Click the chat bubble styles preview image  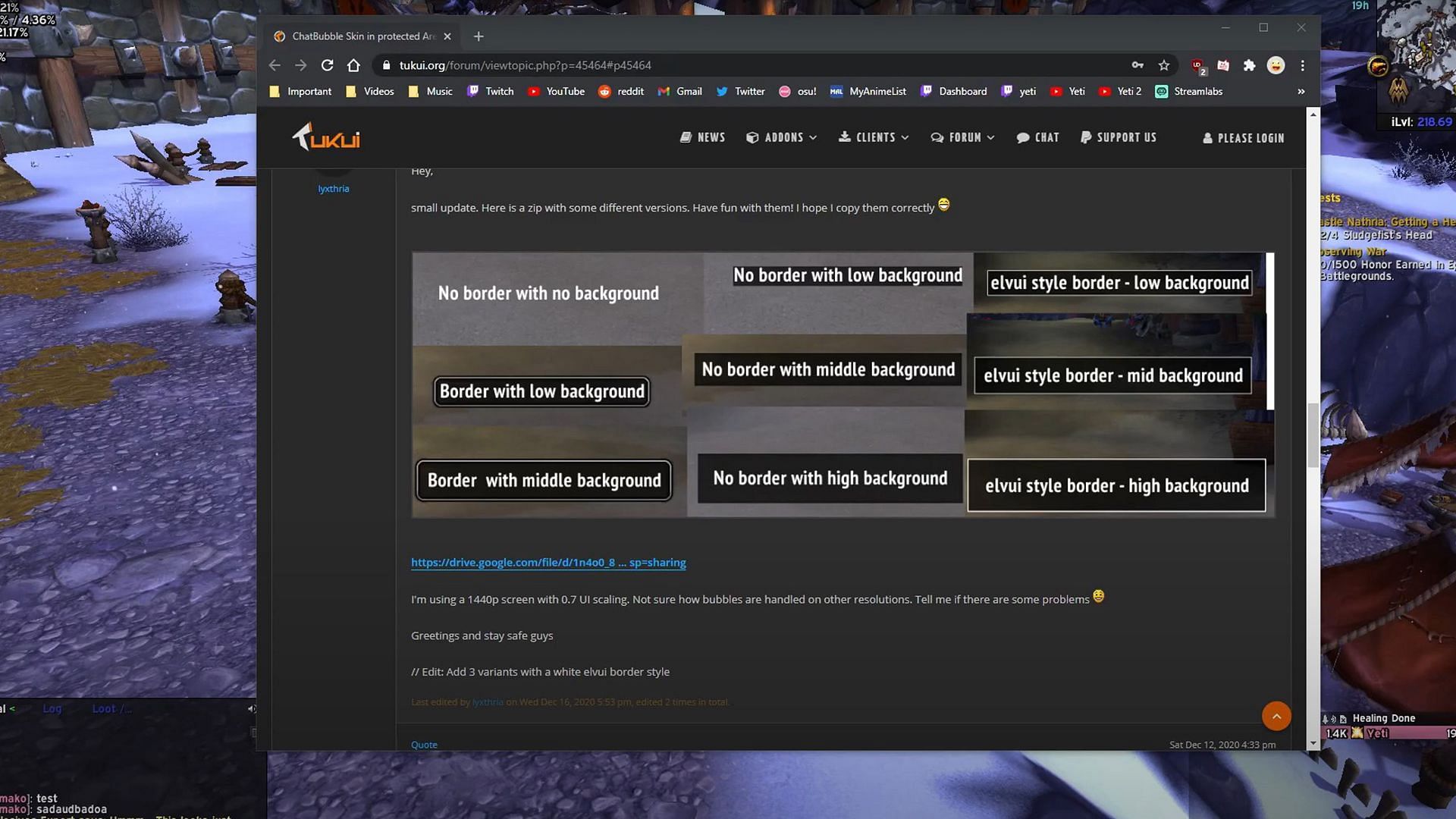(843, 385)
